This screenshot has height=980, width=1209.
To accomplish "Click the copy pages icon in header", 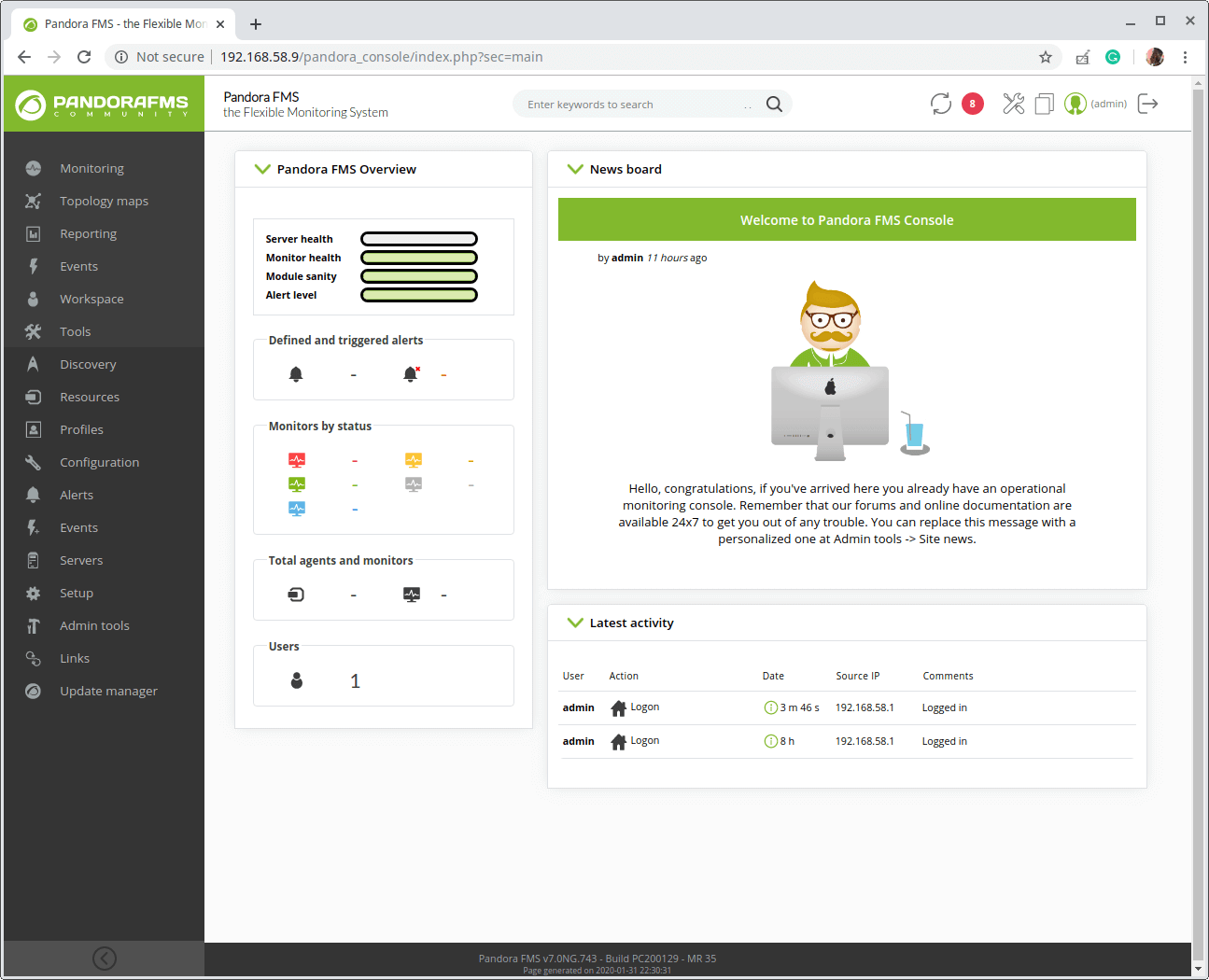I will tap(1045, 104).
